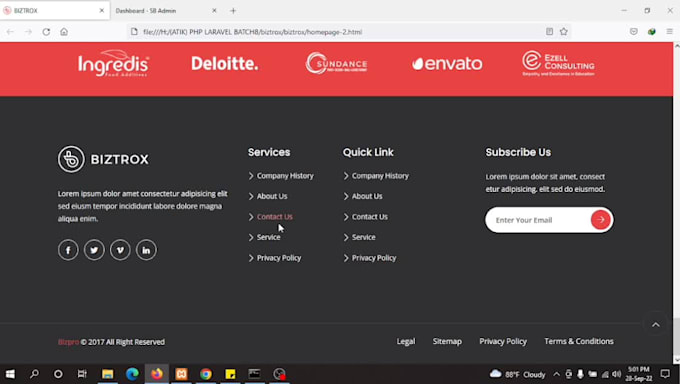Open Cortana from the taskbar
Screen dimensions: 680x384
tap(58, 374)
